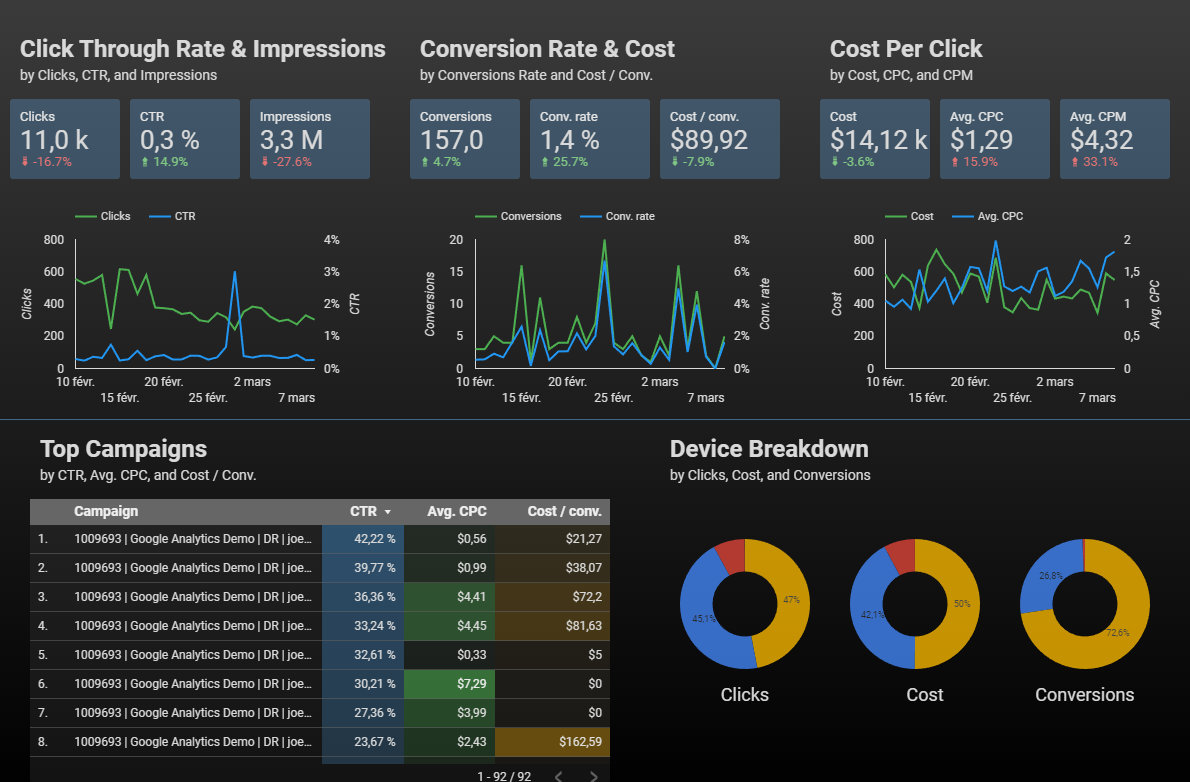Click the Cost Per Click heading
The height and width of the screenshot is (782, 1190).
coord(906,49)
